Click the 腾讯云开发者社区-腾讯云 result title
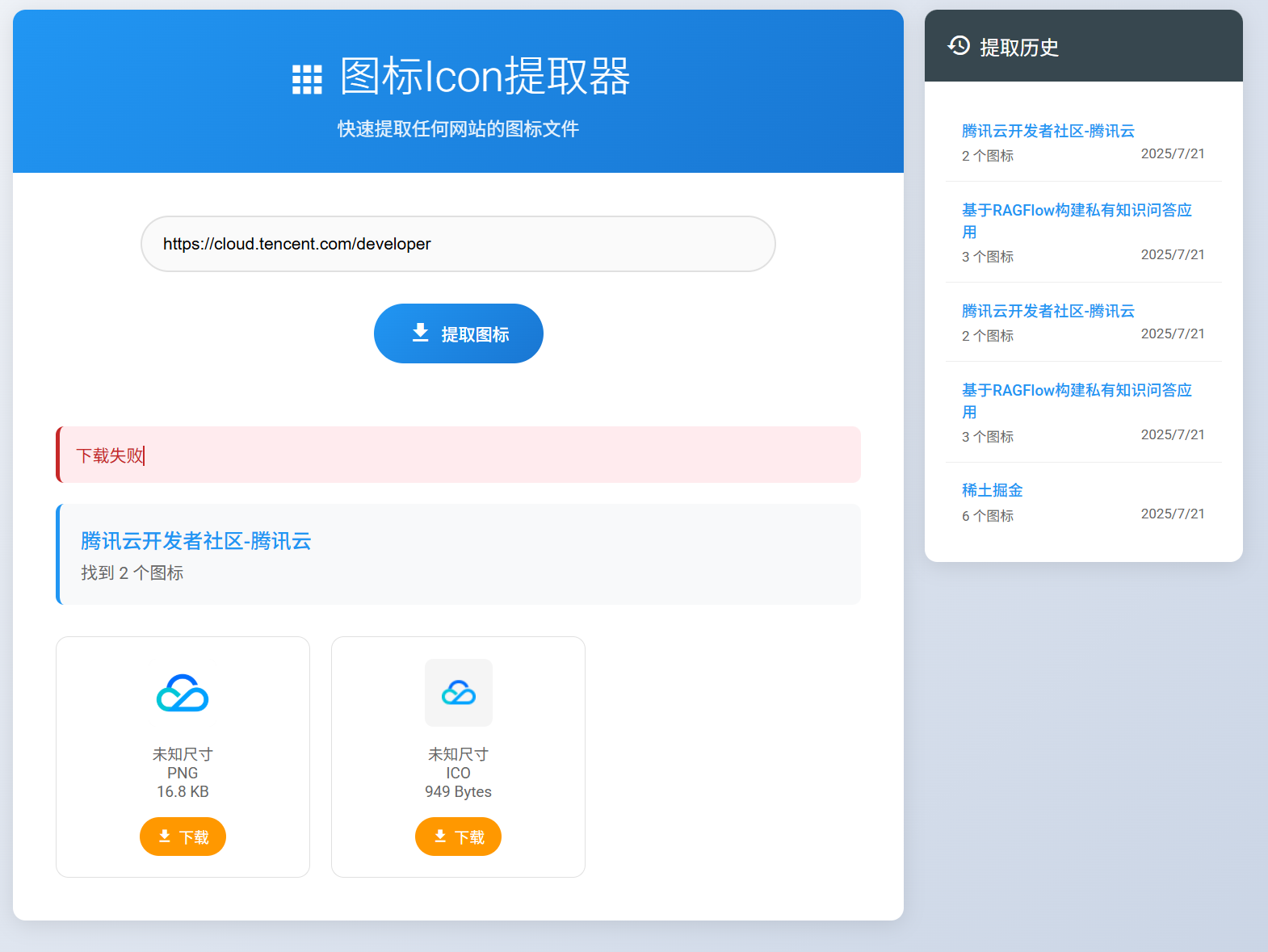The image size is (1268, 952). coord(196,541)
